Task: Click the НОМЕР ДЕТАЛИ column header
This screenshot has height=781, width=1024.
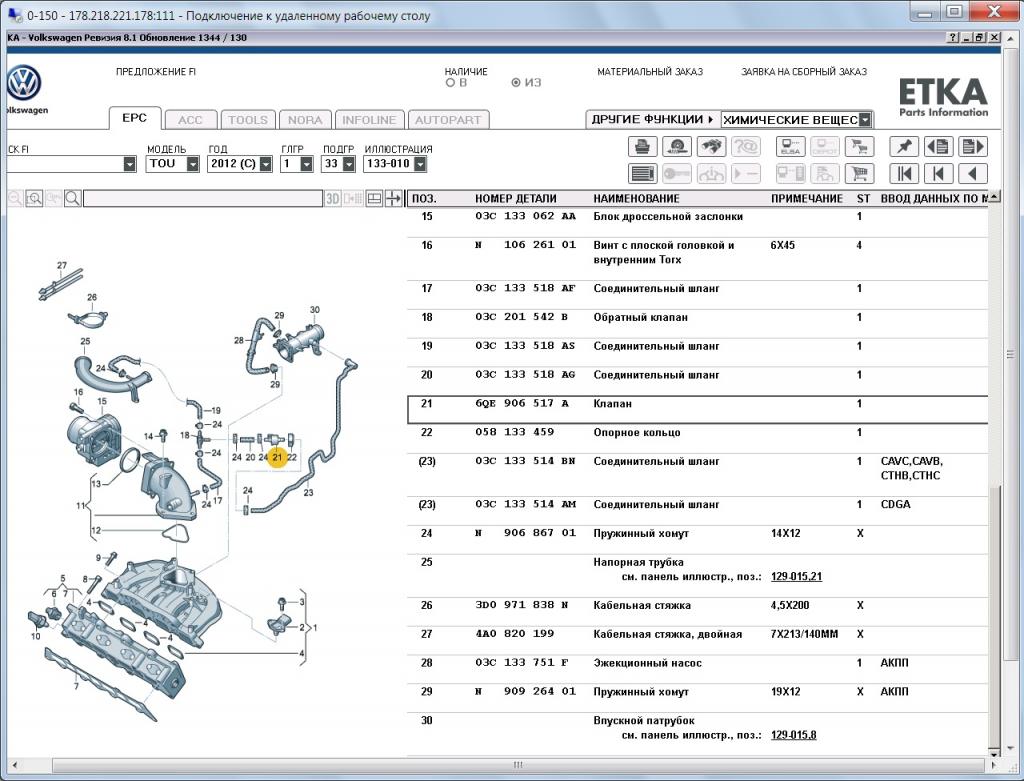Action: [x=516, y=199]
